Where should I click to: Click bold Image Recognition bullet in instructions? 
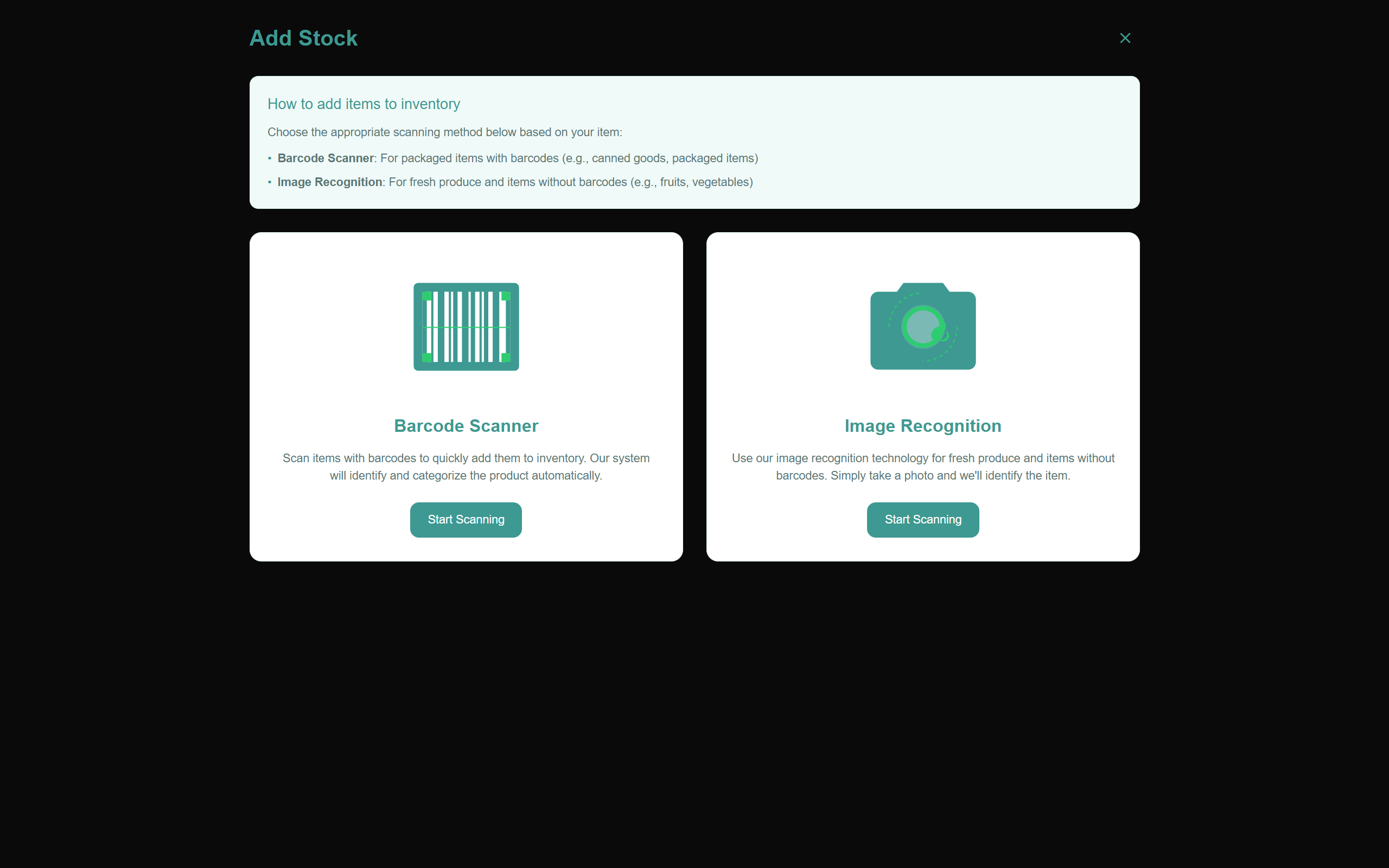(x=329, y=182)
